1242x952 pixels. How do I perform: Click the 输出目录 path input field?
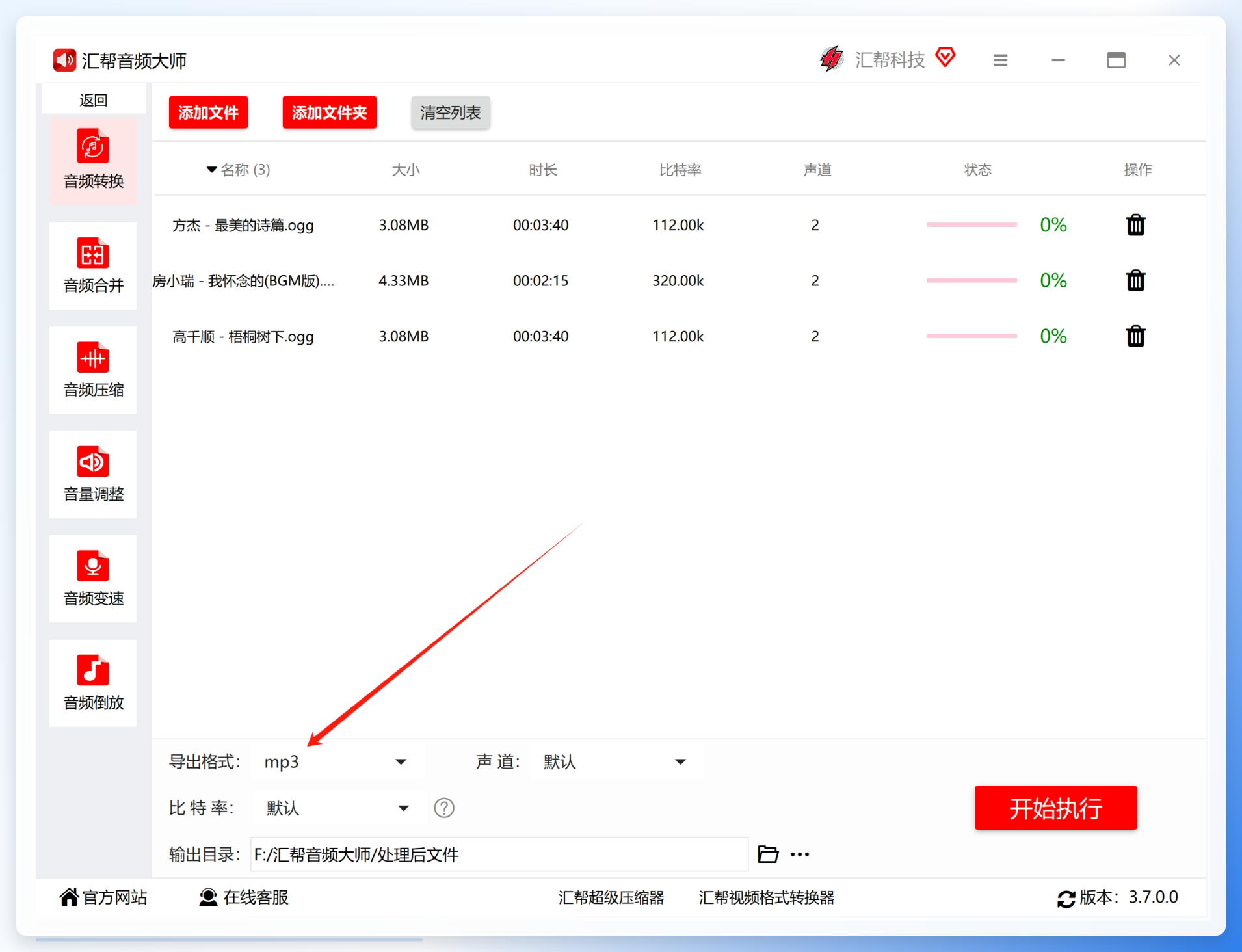pos(499,854)
